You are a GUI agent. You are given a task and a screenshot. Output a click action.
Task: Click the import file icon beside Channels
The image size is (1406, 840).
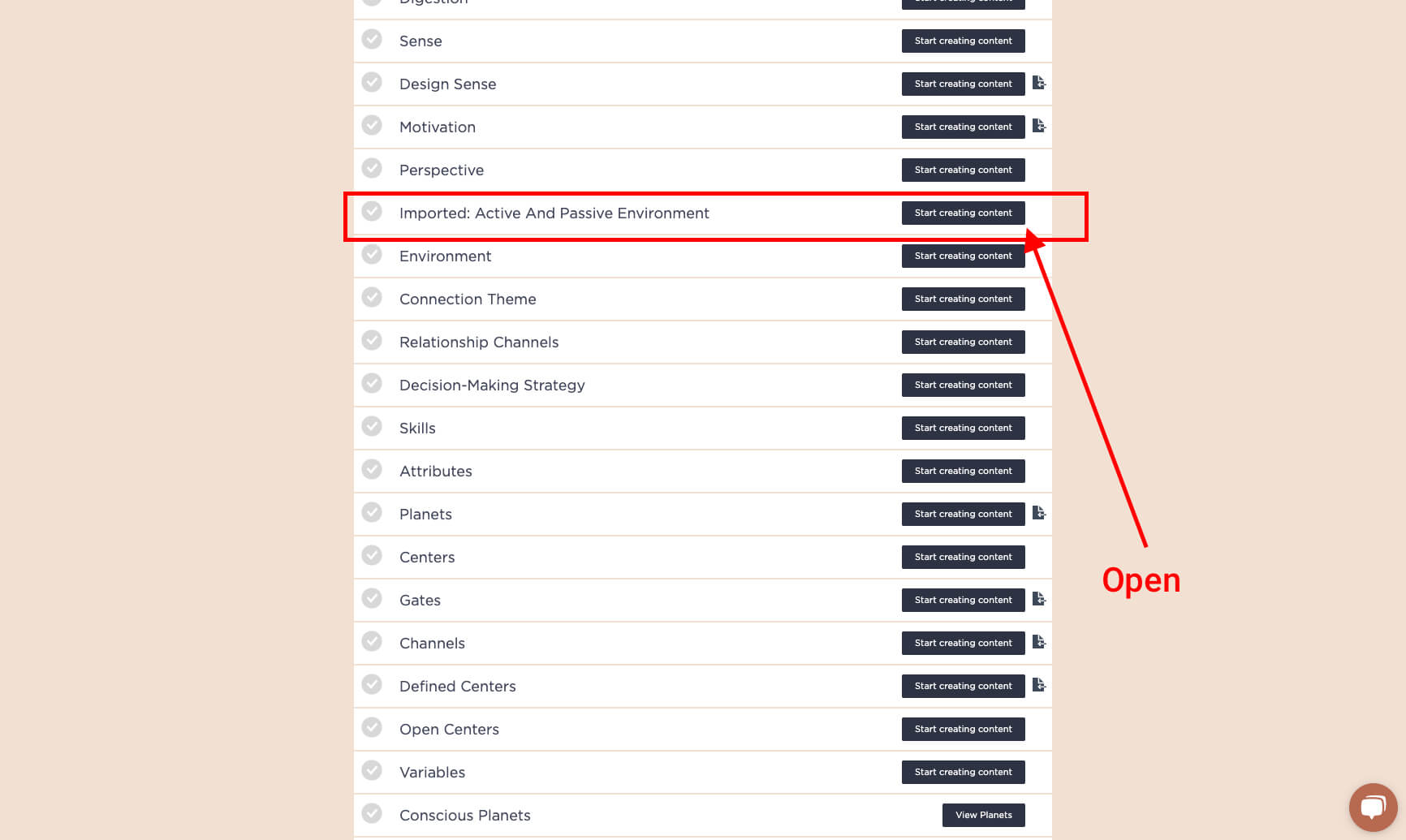coord(1039,642)
